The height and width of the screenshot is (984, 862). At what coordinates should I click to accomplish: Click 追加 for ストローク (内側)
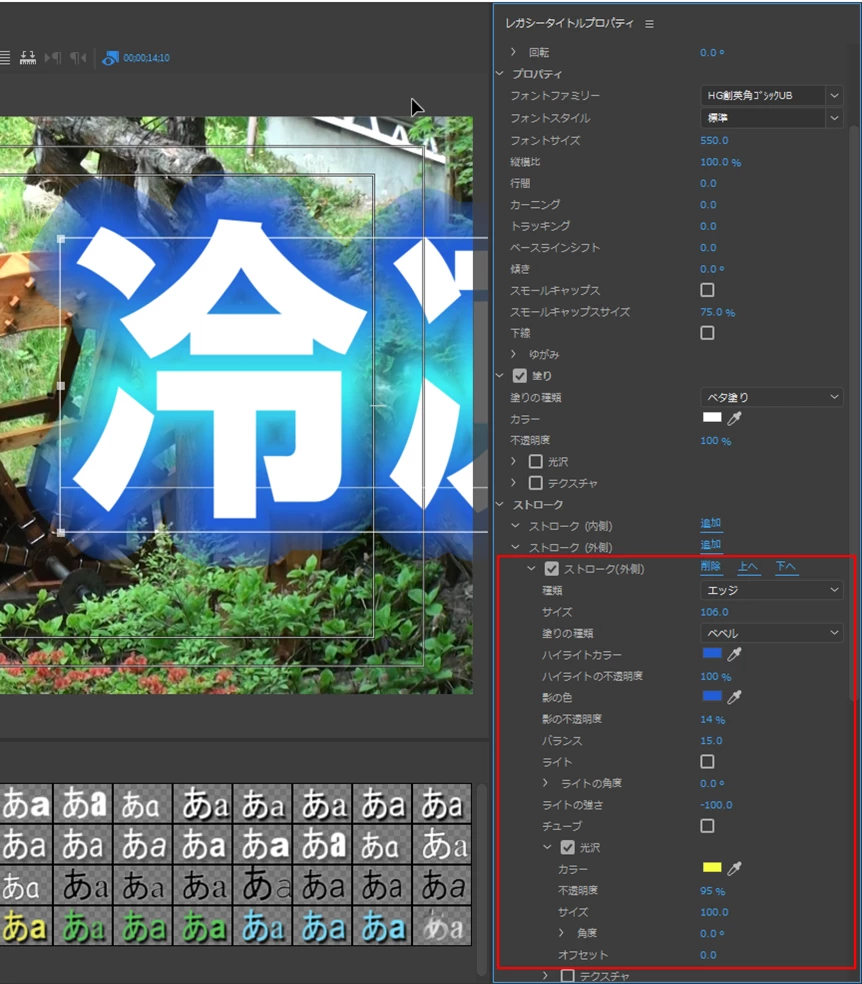click(711, 523)
